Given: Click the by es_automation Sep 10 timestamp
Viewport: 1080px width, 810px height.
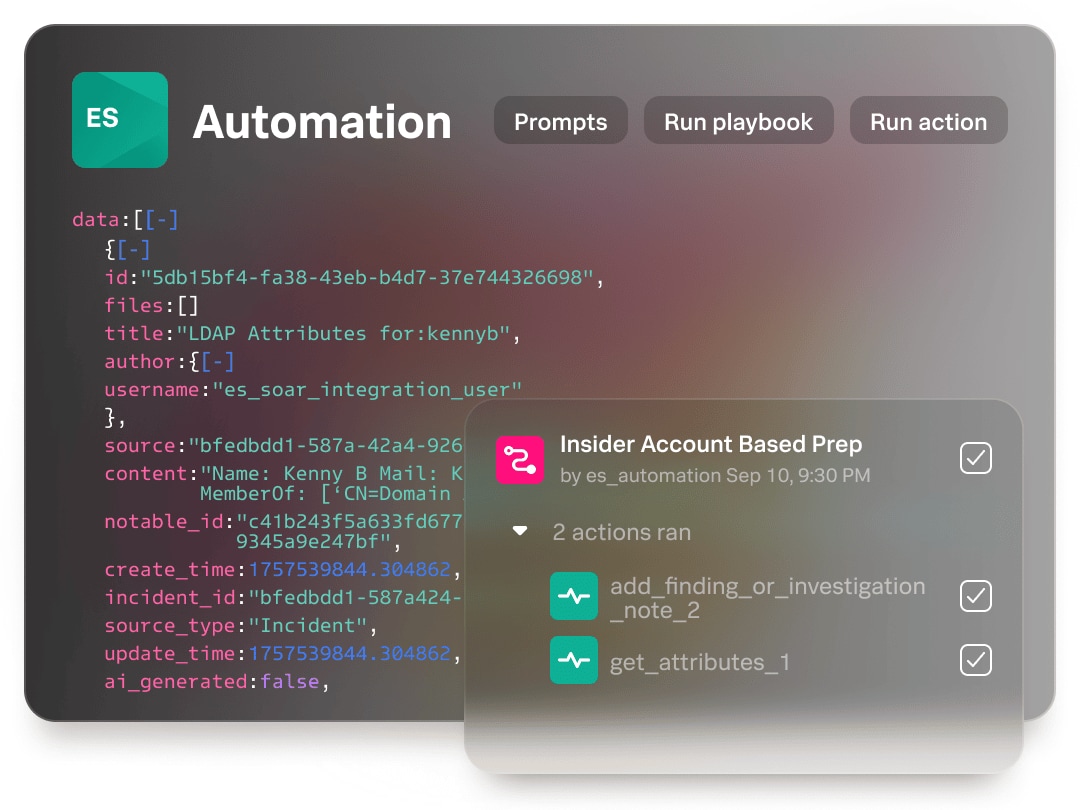Looking at the screenshot, I should point(715,475).
